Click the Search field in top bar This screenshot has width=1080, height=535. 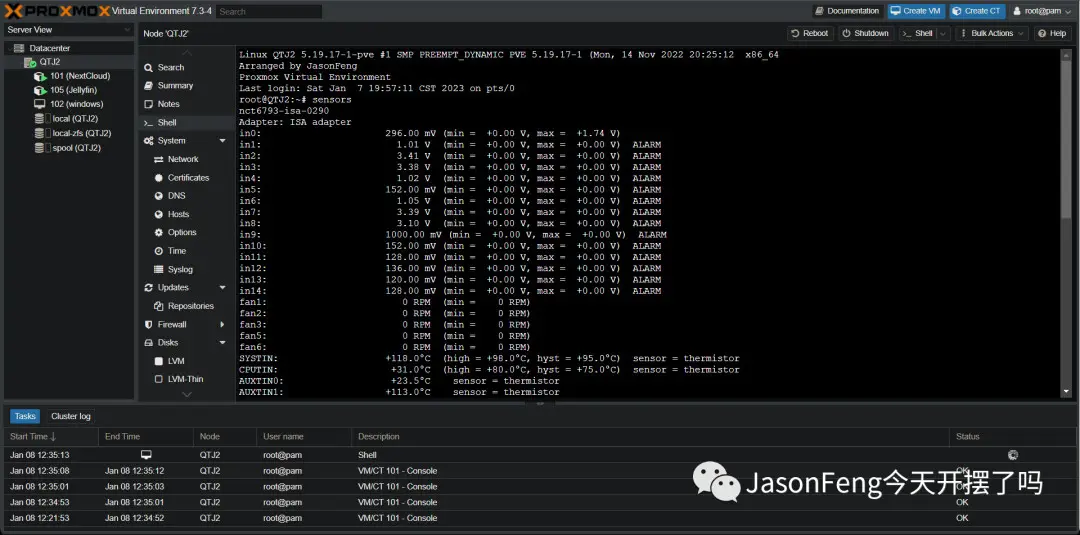(x=269, y=12)
